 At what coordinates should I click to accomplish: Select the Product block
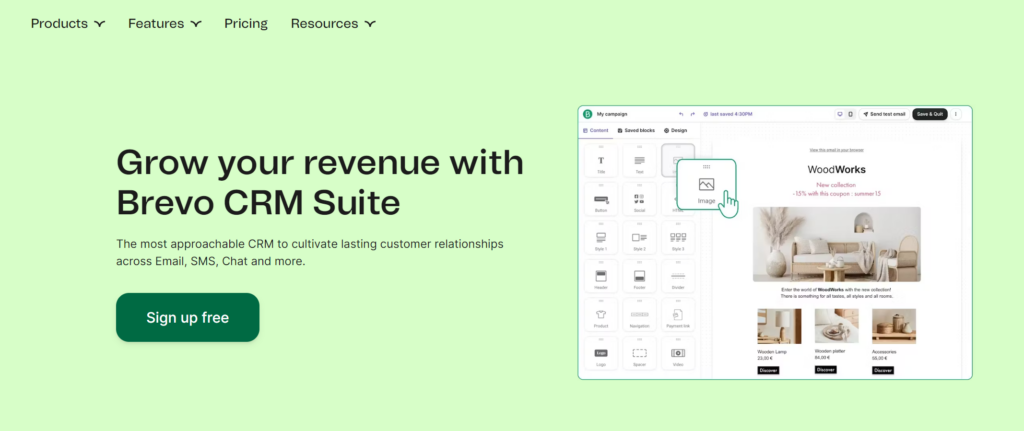[x=601, y=316]
